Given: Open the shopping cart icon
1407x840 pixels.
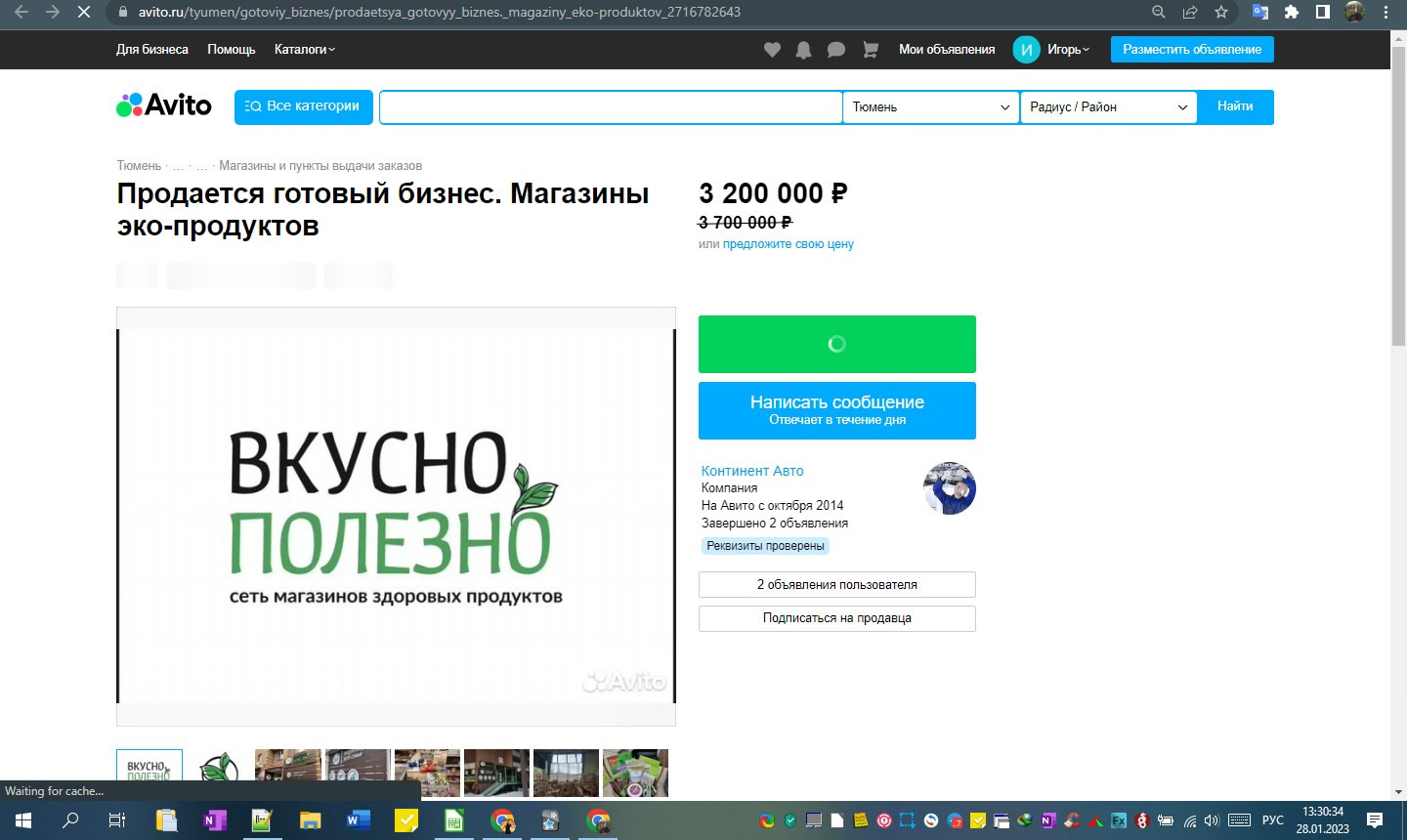Looking at the screenshot, I should click(x=870, y=50).
